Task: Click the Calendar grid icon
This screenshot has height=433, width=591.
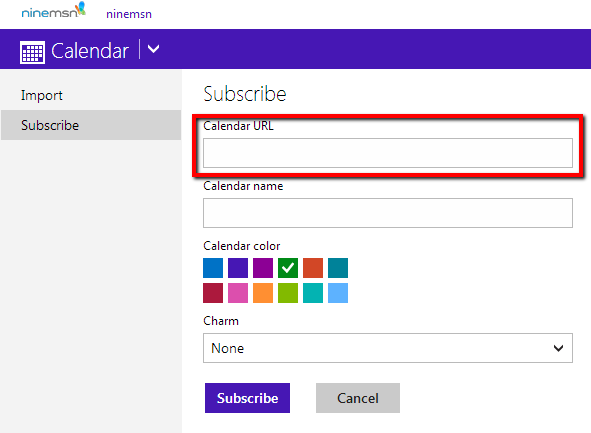Action: 32,52
